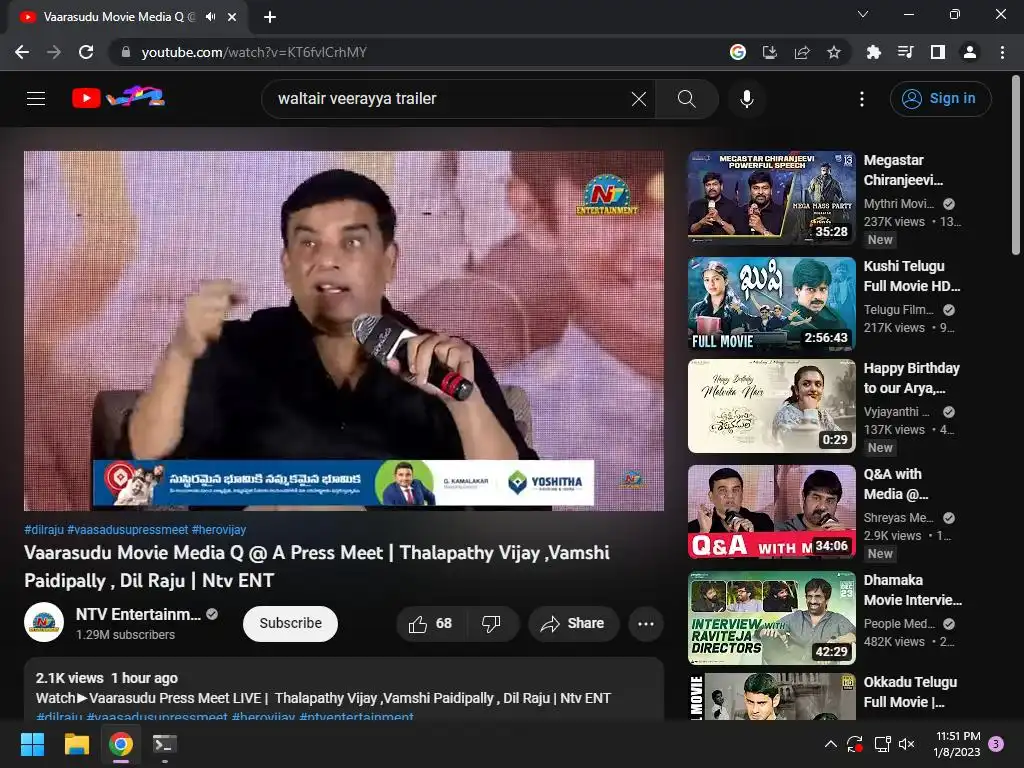The width and height of the screenshot is (1024, 768).
Task: Open the #vaasadusupressmeet hashtag above title
Action: [x=127, y=530]
